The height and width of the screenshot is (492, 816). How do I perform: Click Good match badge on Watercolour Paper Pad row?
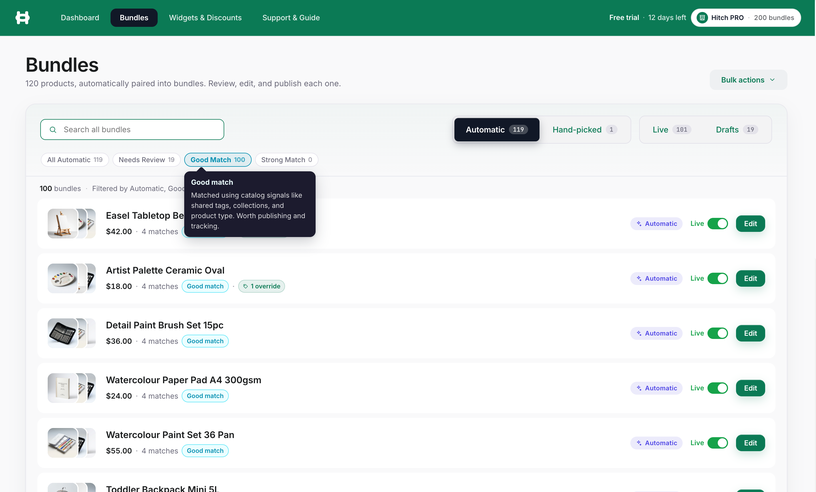point(205,396)
